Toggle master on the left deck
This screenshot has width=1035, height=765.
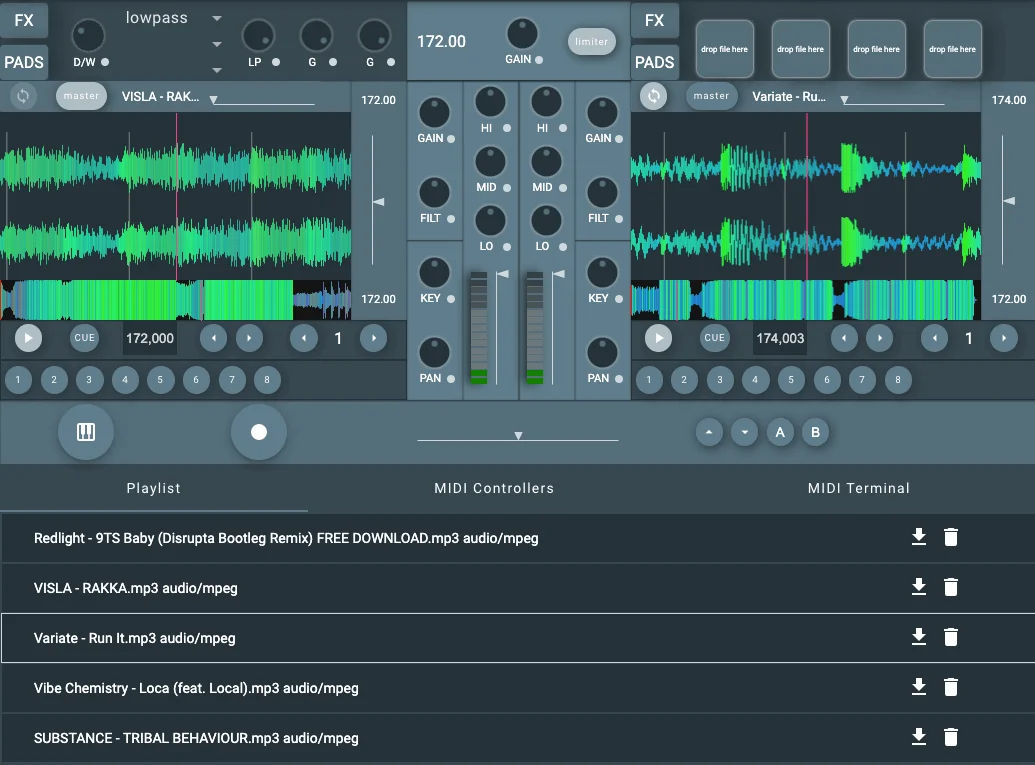(81, 96)
